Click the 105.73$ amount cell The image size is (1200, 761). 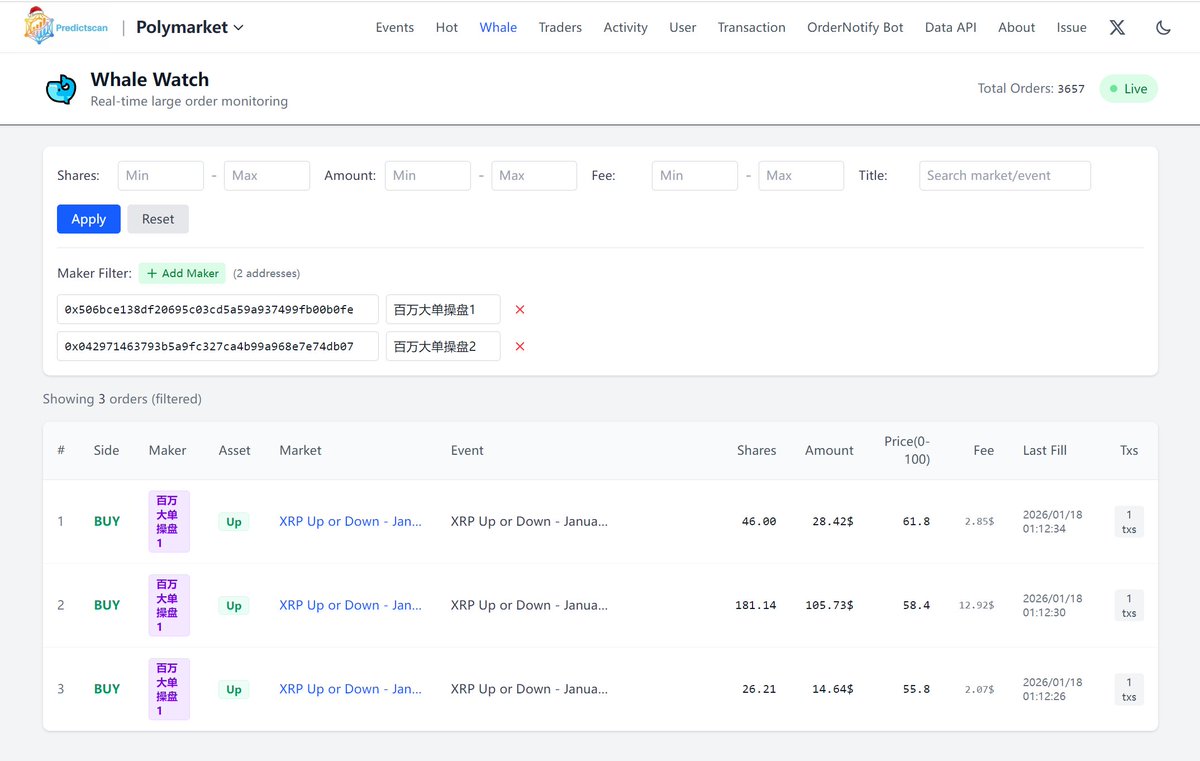pos(830,605)
